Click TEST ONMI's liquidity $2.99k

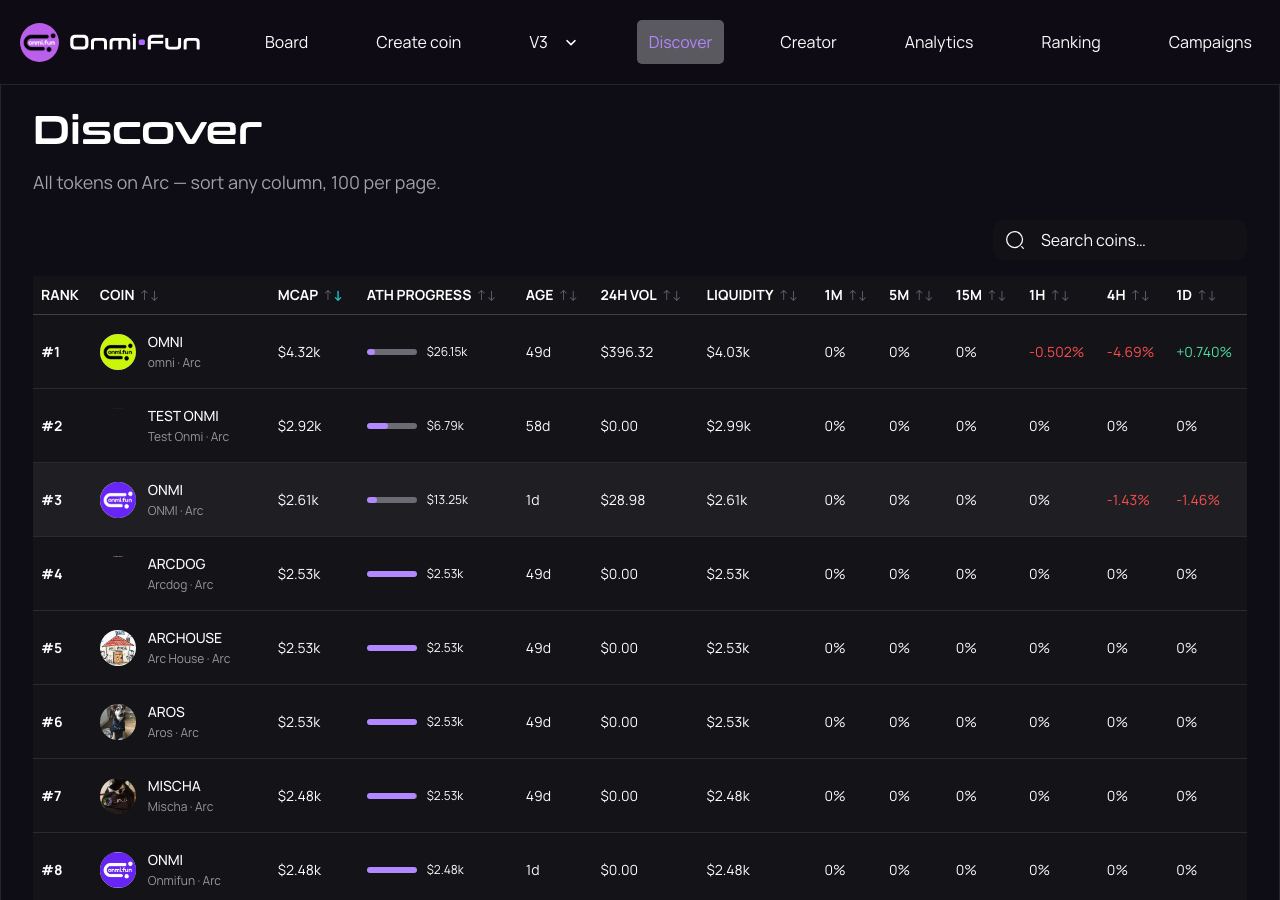coord(729,426)
